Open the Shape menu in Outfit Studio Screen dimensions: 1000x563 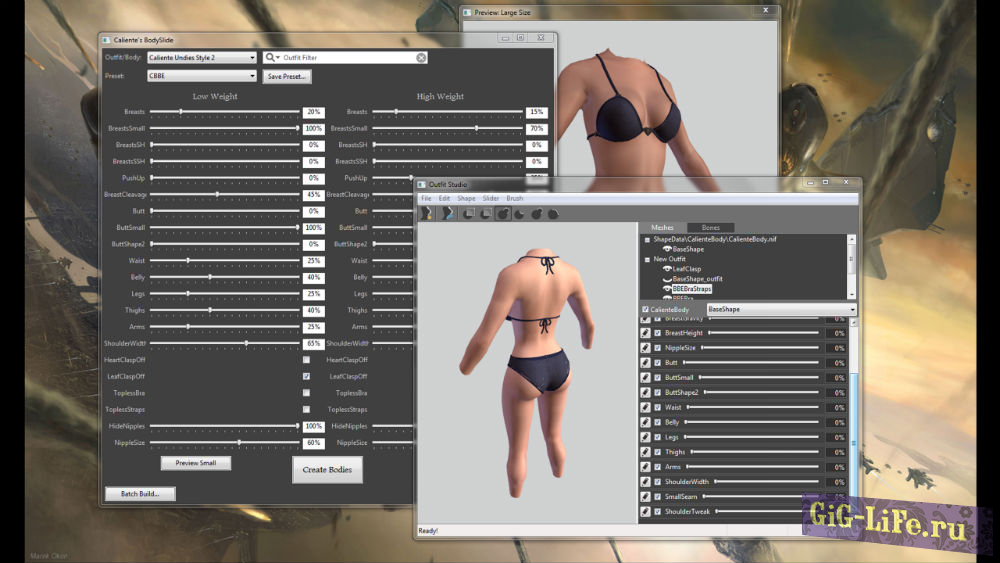click(x=466, y=198)
